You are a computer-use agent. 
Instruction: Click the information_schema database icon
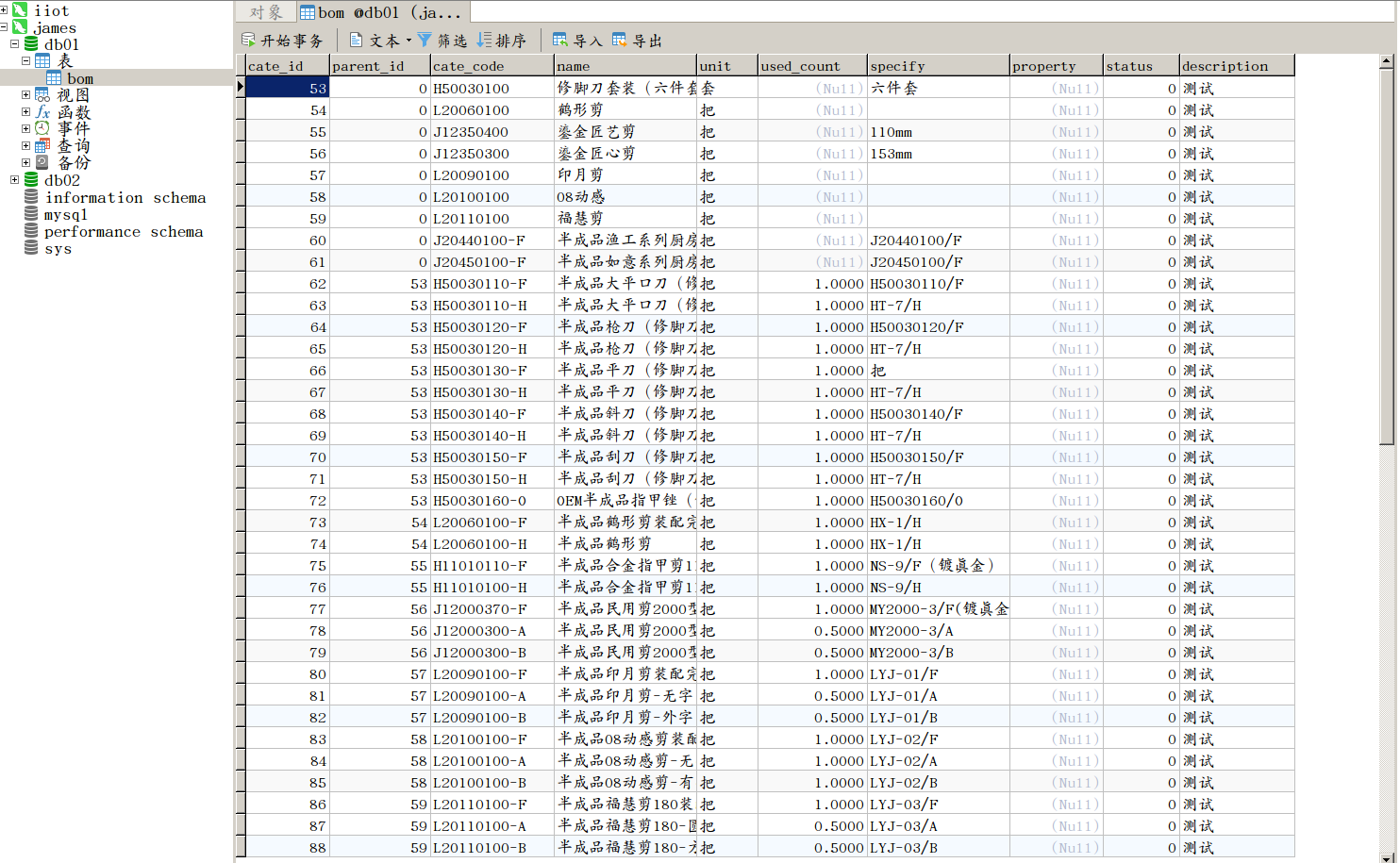coord(31,197)
